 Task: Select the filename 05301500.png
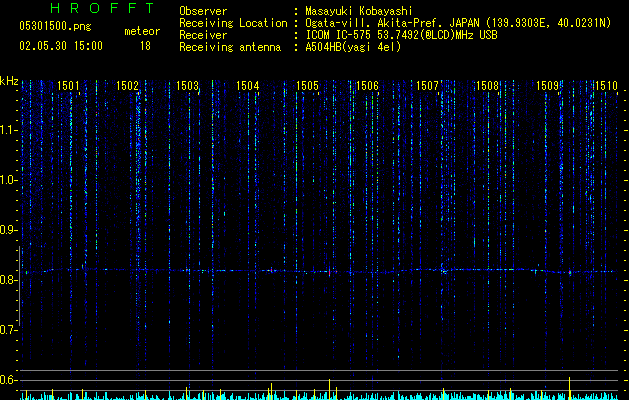[x=55, y=26]
